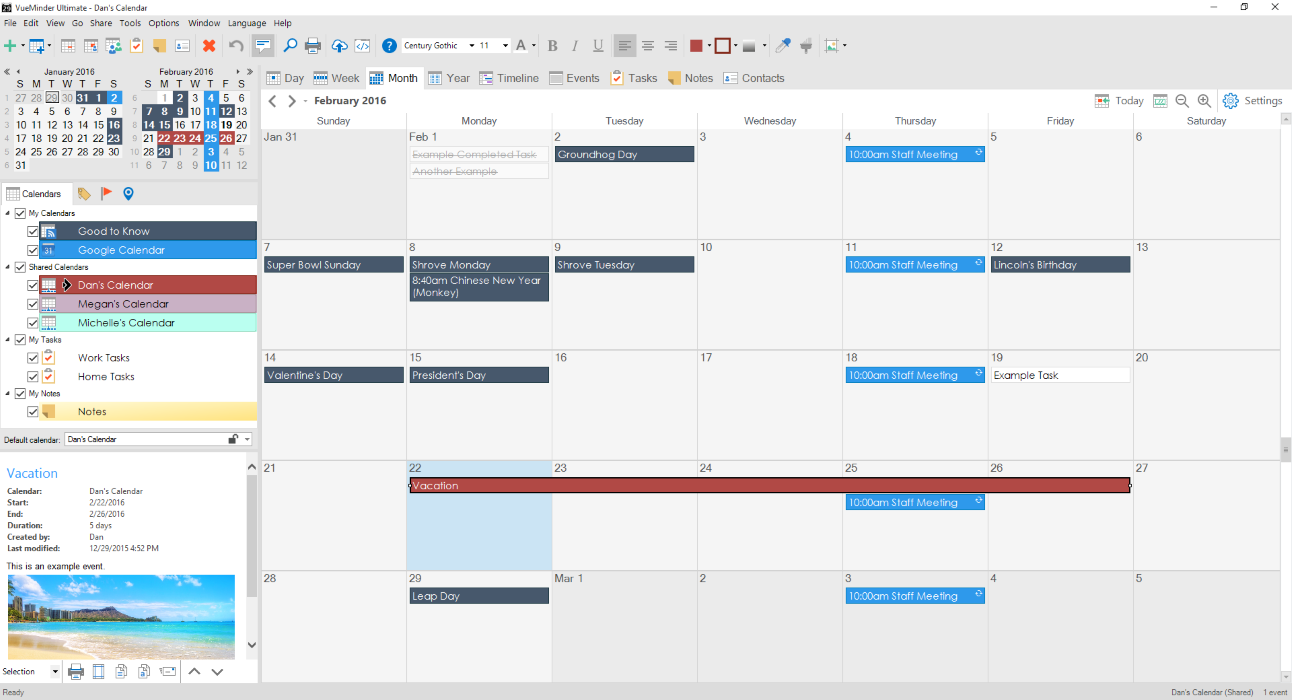The image size is (1292, 700).
Task: Collapse the My Notes group
Action: point(8,394)
